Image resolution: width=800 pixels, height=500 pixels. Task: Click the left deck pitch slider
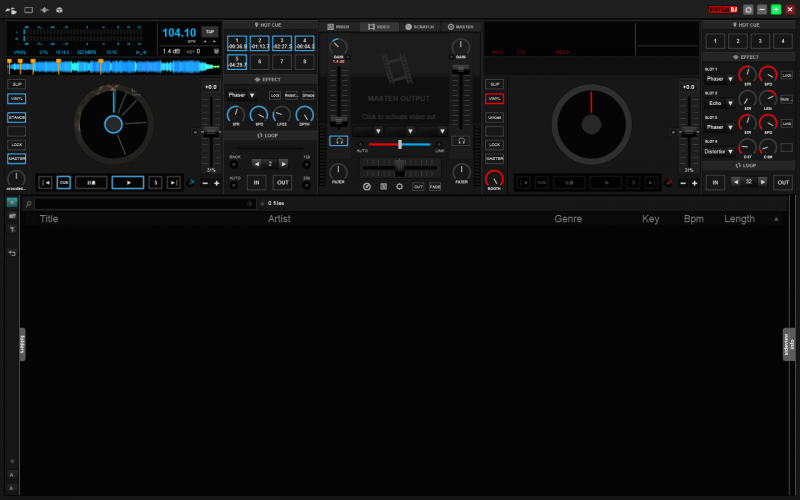(x=210, y=132)
